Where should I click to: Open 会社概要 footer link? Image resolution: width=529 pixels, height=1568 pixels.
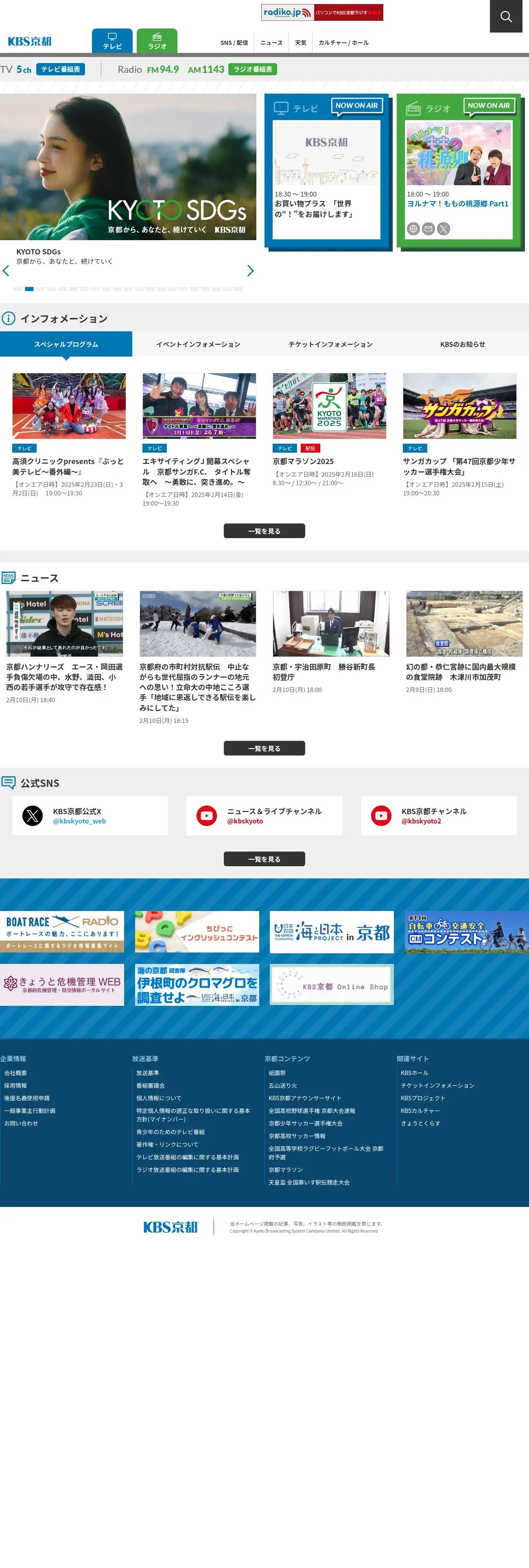coord(15,1073)
